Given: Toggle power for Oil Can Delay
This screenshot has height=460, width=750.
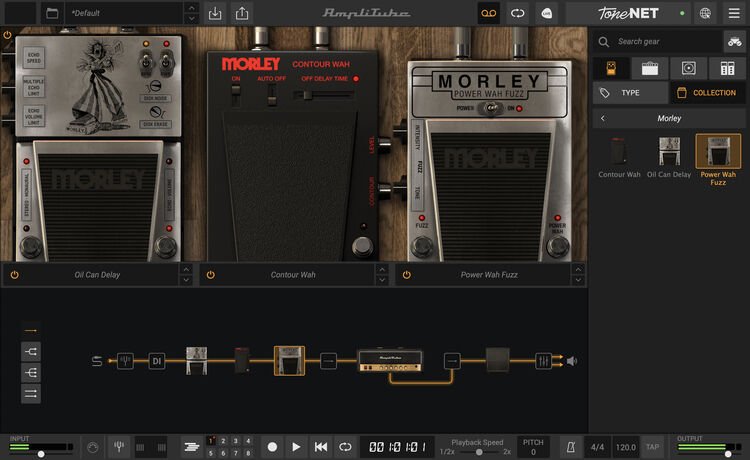Looking at the screenshot, I should pyautogui.click(x=15, y=274).
